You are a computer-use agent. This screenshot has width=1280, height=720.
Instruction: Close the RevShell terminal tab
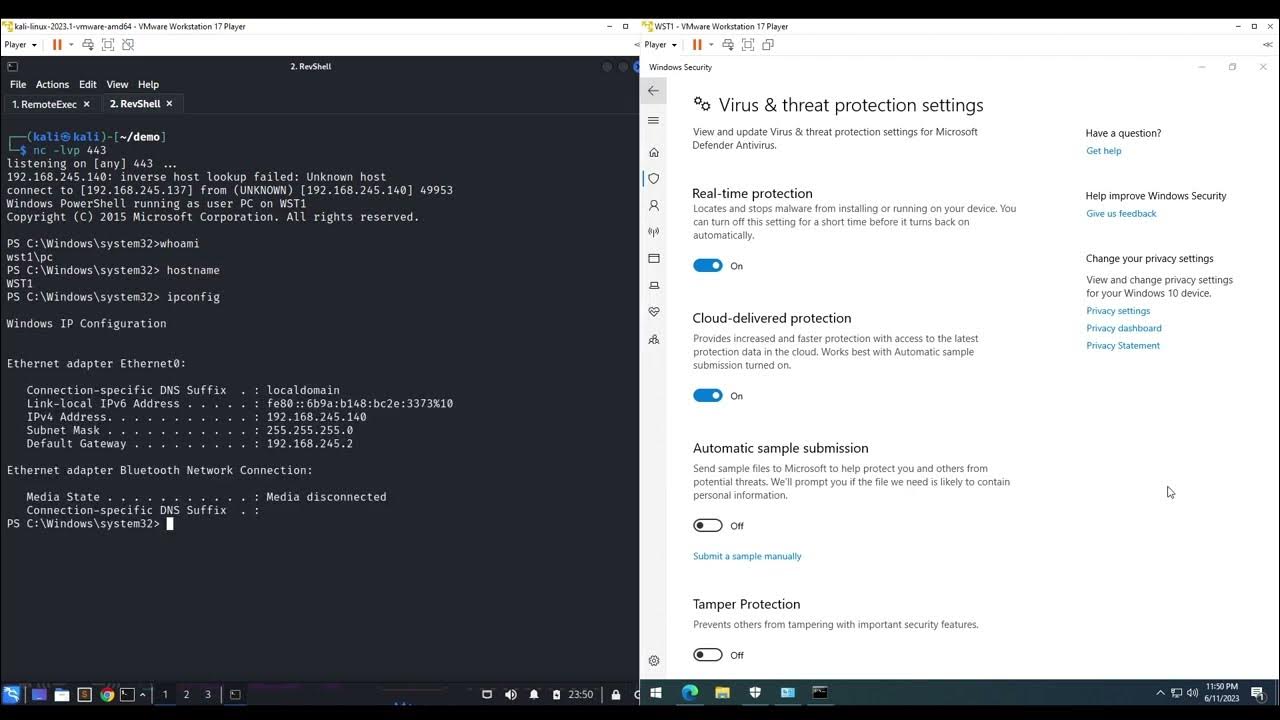(169, 104)
